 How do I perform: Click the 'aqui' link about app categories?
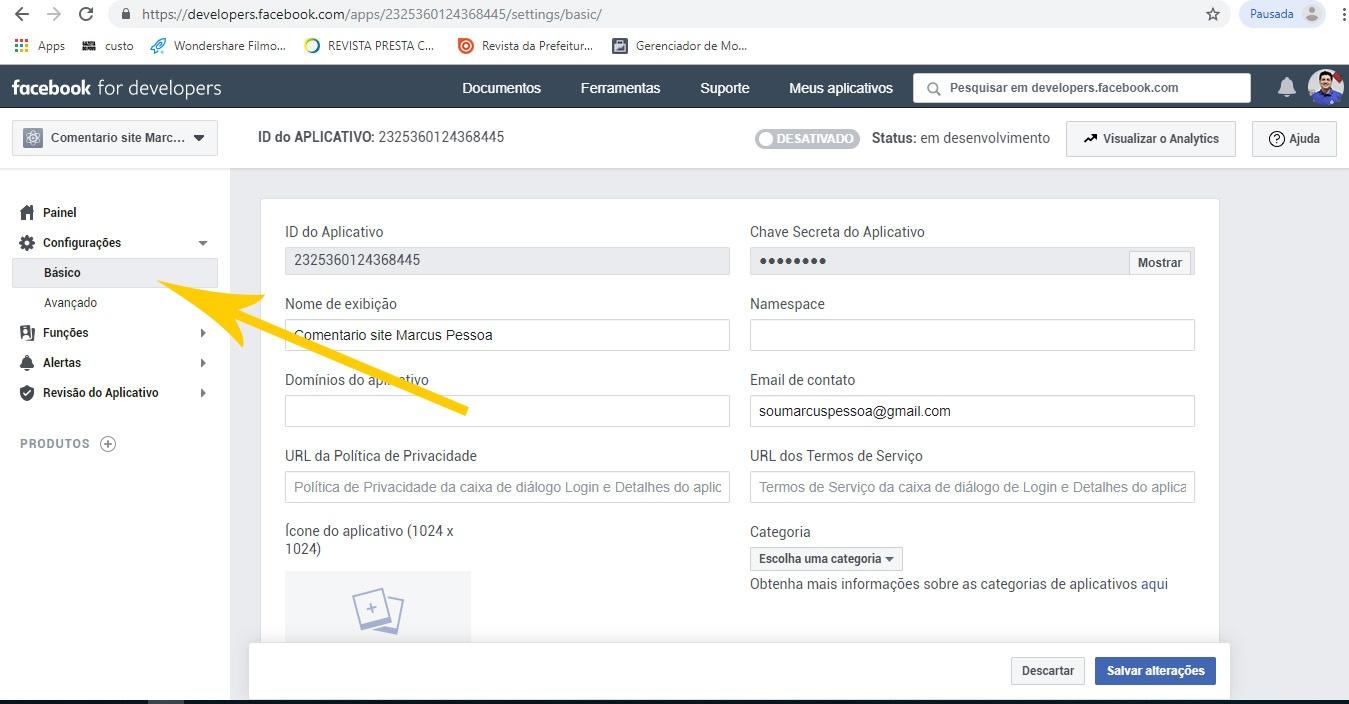1154,584
